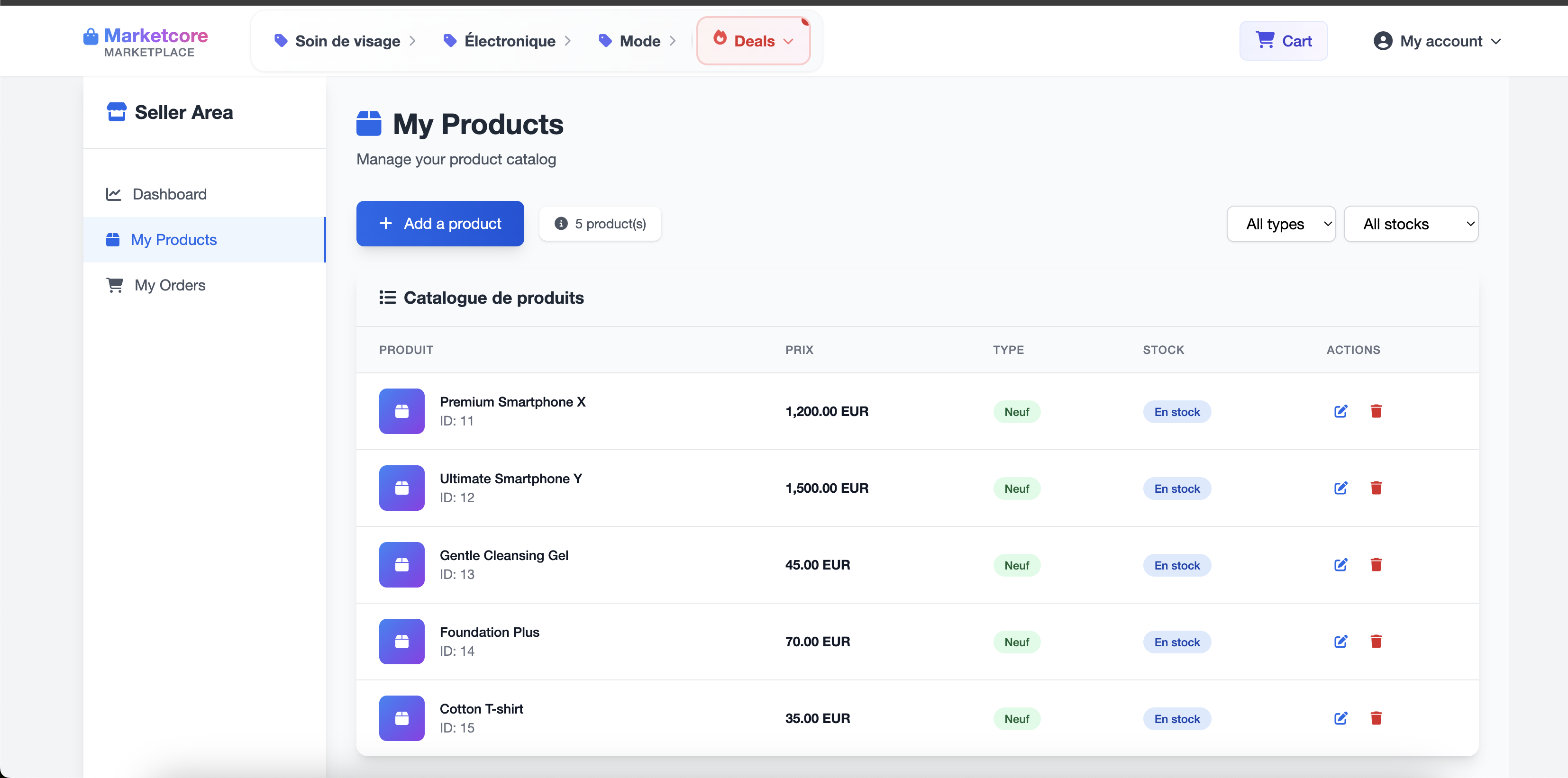Open the Cart
The image size is (1568, 778).
(1283, 41)
